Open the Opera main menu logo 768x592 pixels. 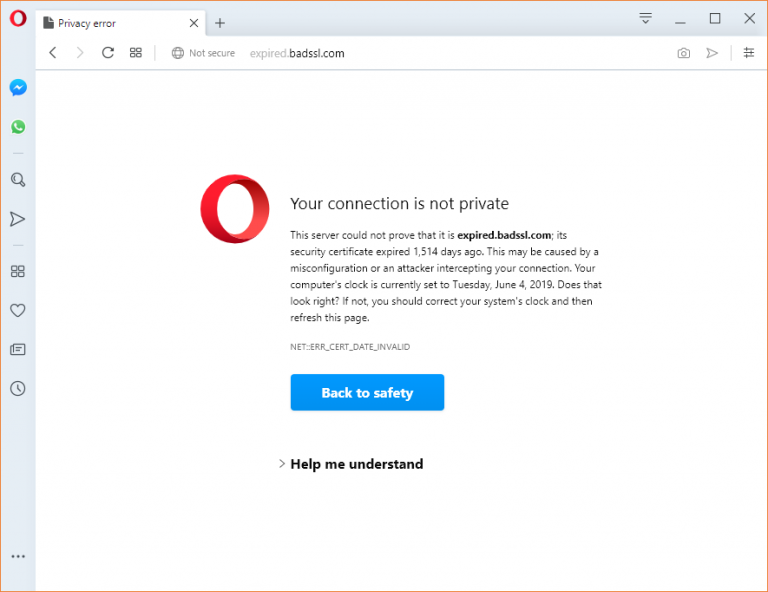(x=18, y=19)
